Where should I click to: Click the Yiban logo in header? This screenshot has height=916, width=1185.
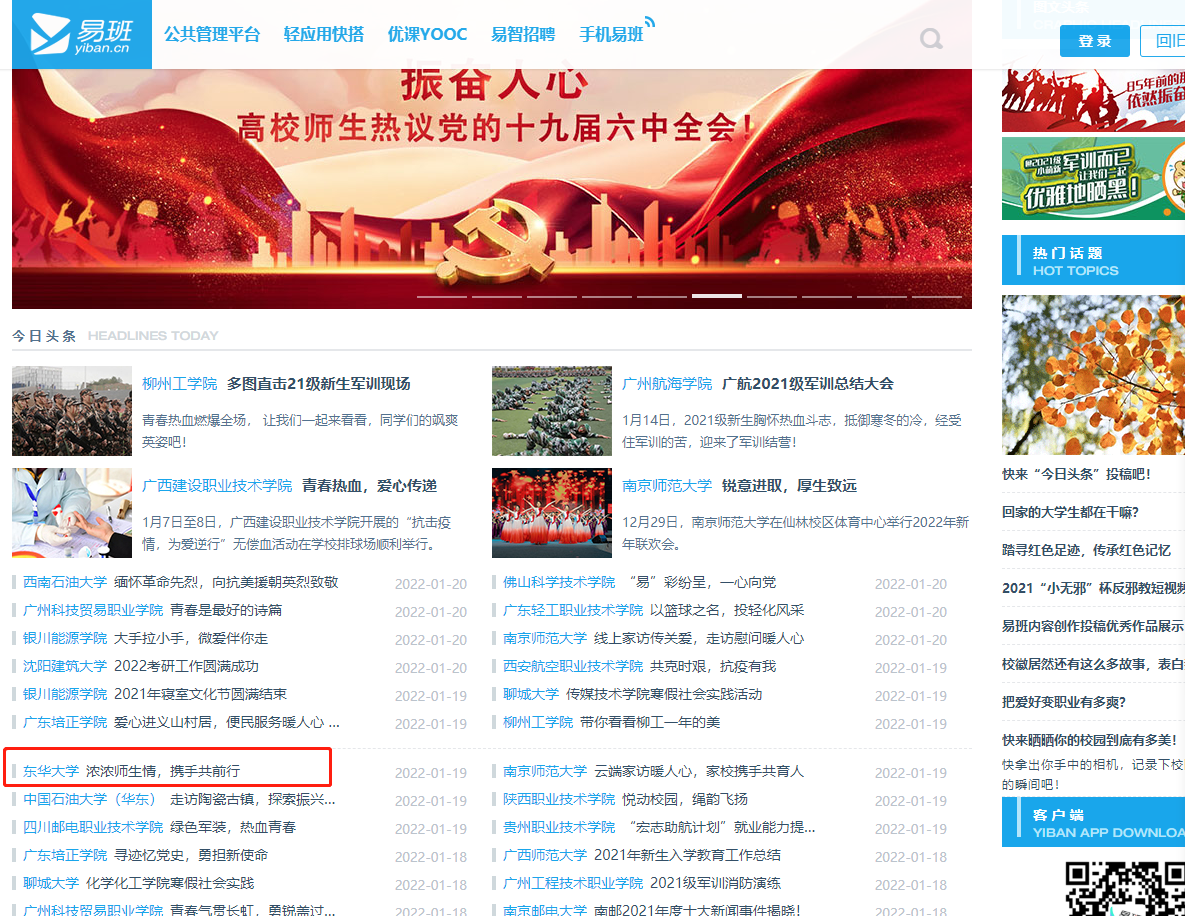point(82,35)
